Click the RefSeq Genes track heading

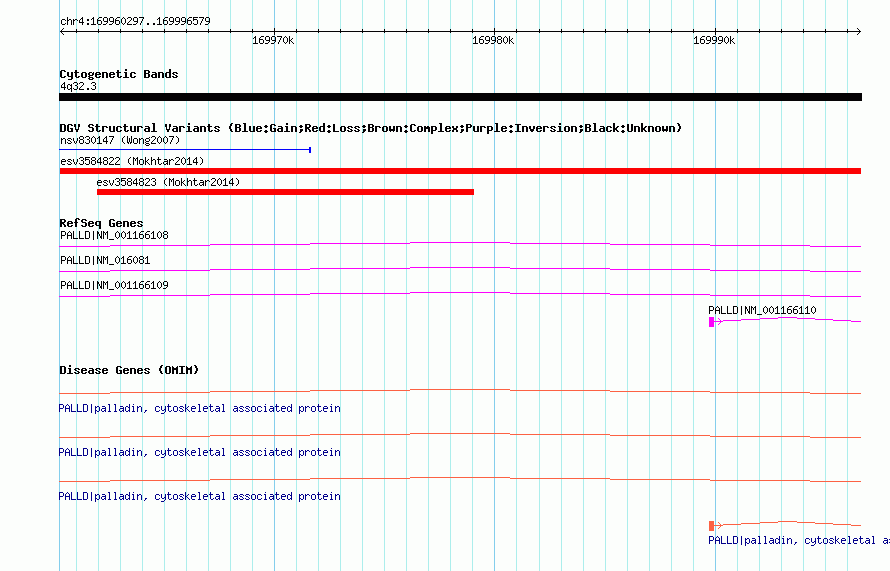(x=101, y=223)
